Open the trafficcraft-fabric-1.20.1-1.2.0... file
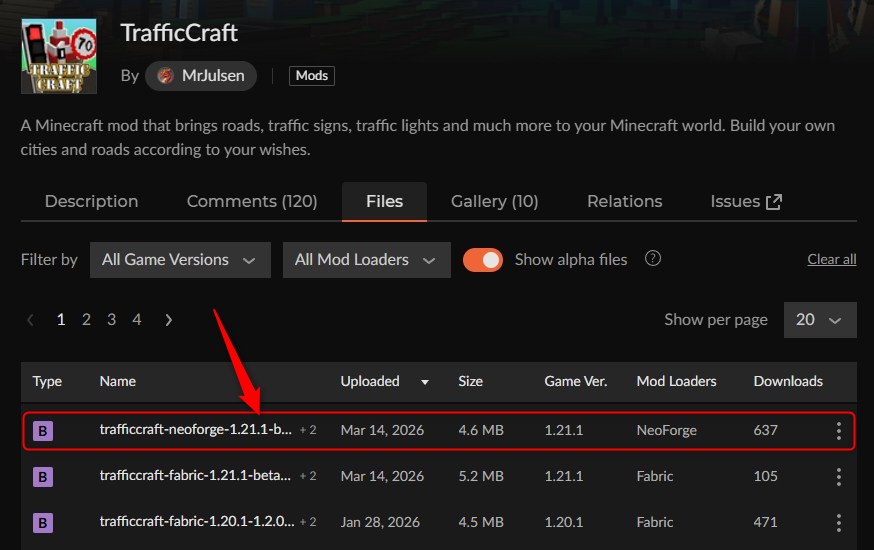Image resolution: width=874 pixels, height=550 pixels. [197, 521]
